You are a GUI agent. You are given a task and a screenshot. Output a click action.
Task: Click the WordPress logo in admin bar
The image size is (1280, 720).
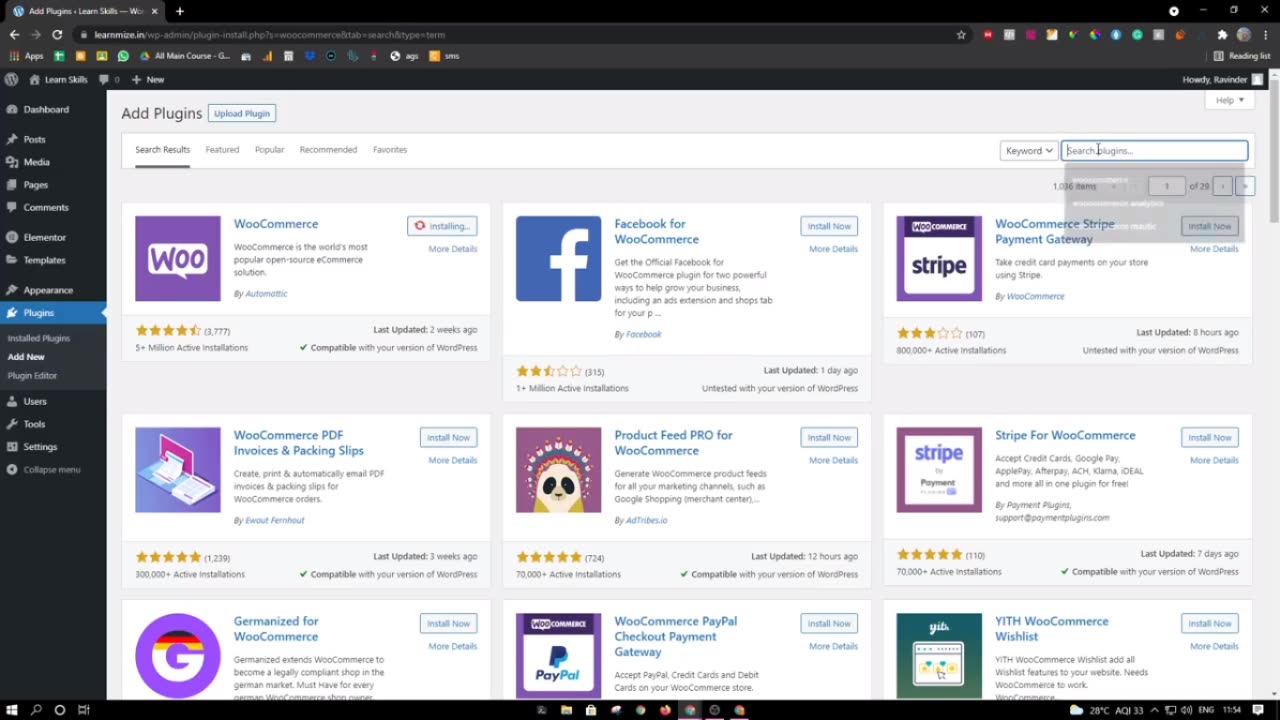click(x=11, y=79)
